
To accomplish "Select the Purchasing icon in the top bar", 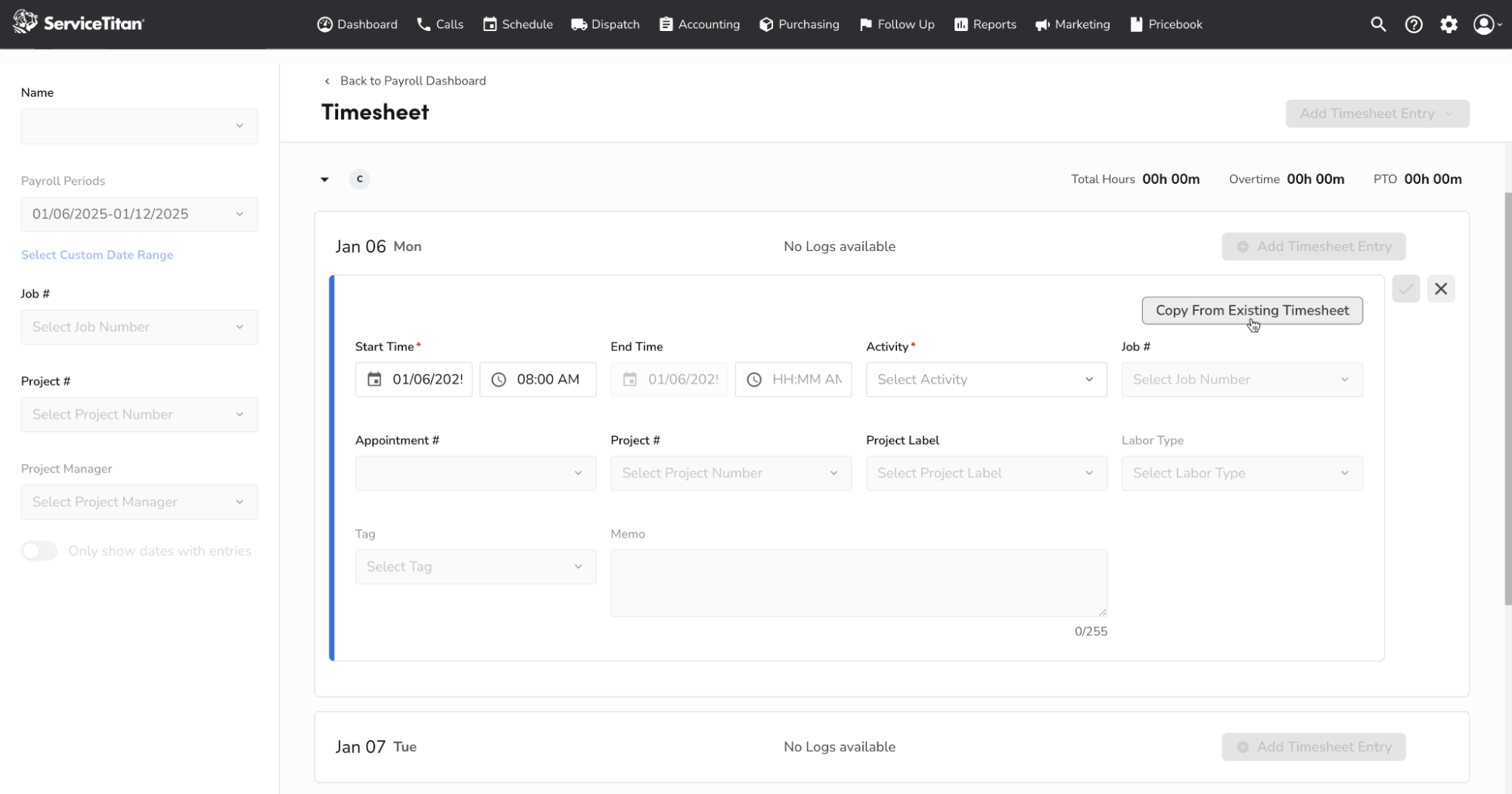I will (x=765, y=23).
